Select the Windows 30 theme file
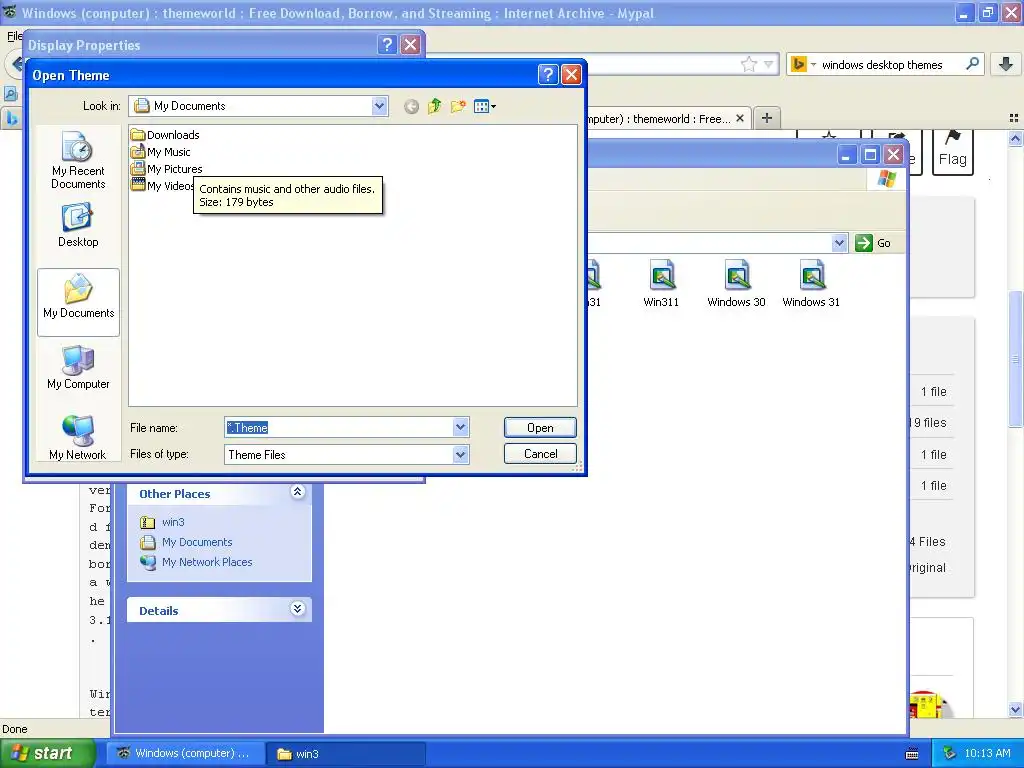The height and width of the screenshot is (768, 1024). point(736,283)
